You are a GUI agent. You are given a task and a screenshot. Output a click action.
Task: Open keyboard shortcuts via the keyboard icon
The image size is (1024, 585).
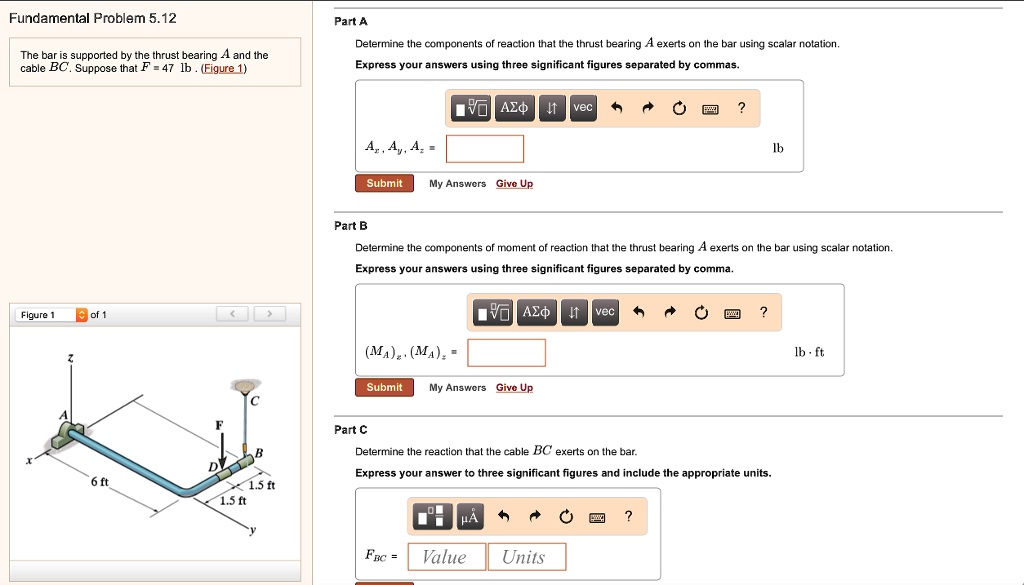point(709,107)
